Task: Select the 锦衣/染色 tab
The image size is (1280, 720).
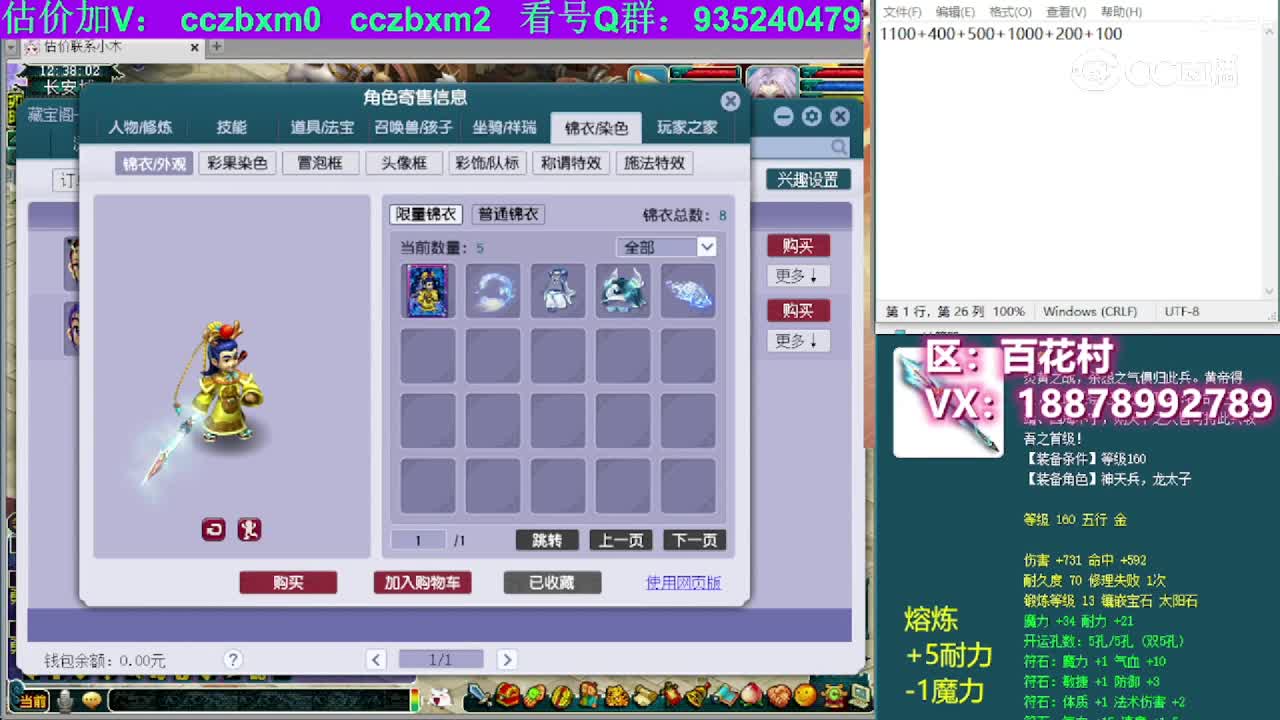Action: (596, 127)
